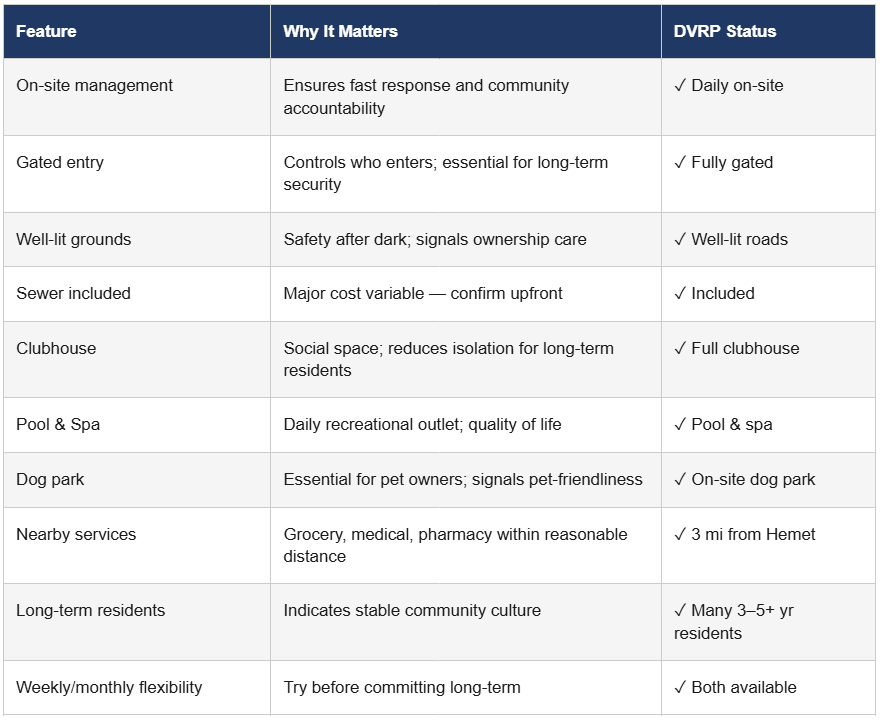Select the Pool & Spa feature cell
The width and height of the screenshot is (880, 720).
(x=58, y=425)
